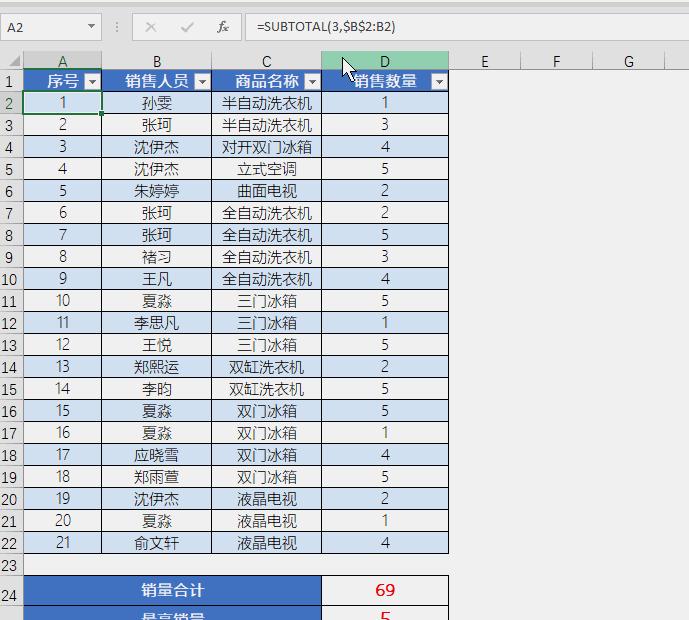Click cell with 王悦

click(x=156, y=345)
